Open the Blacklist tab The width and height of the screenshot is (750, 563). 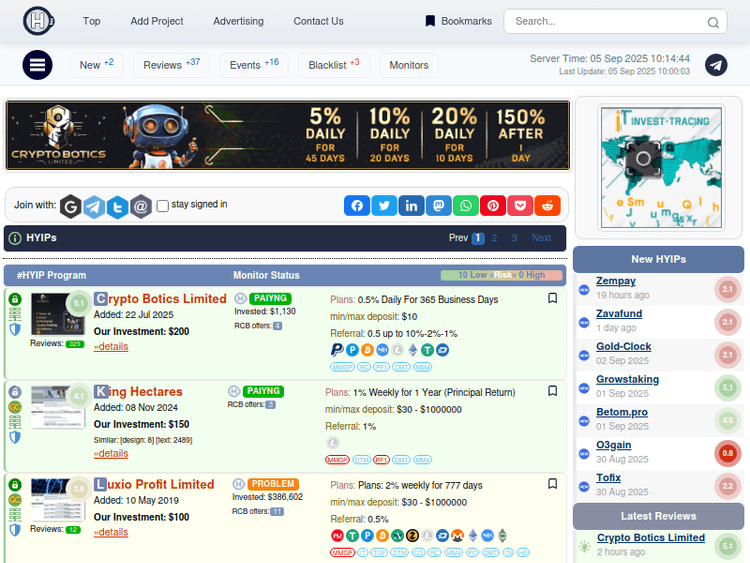333,65
